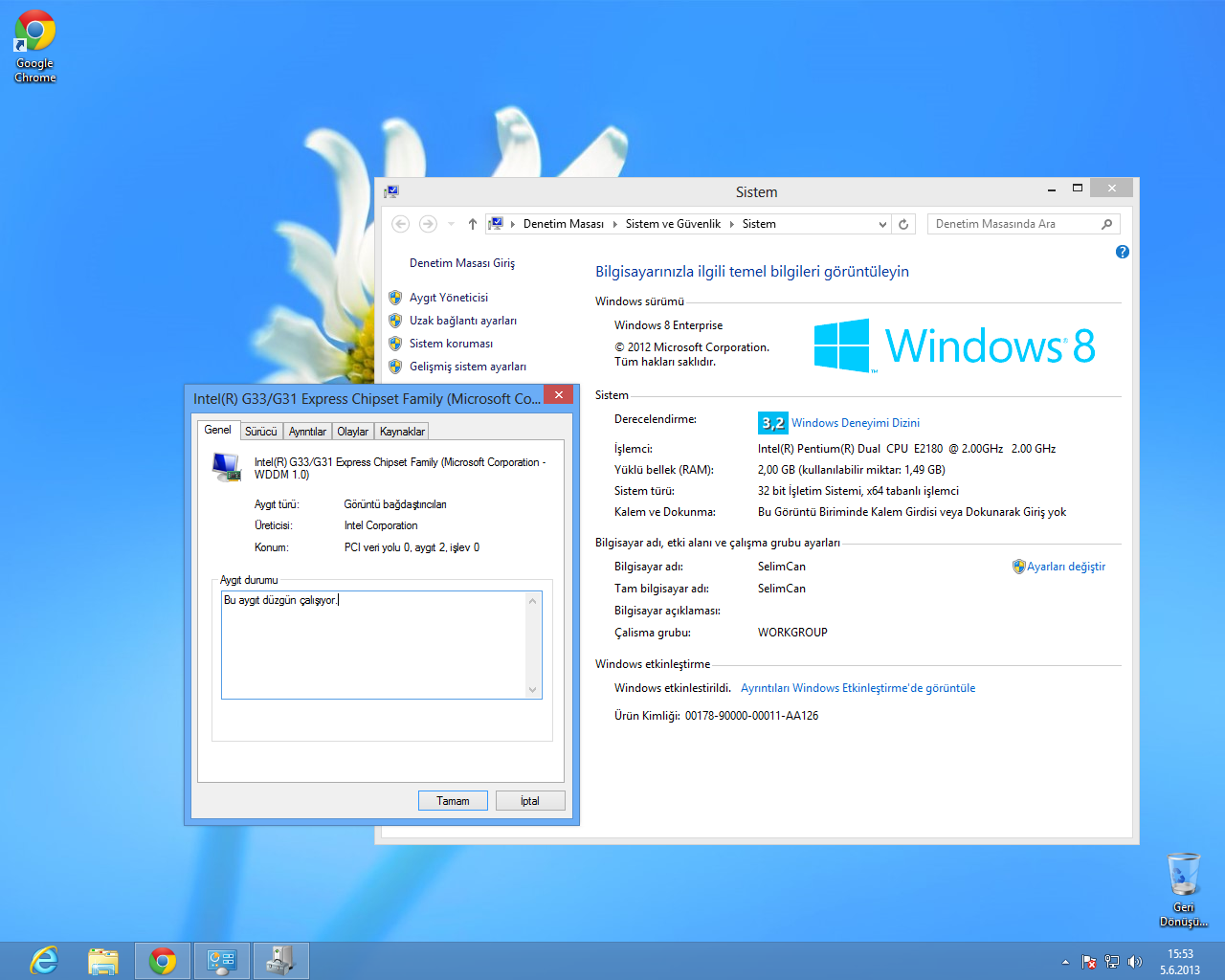This screenshot has width=1225, height=980.
Task: Go up one level in address bar
Action: 472,224
